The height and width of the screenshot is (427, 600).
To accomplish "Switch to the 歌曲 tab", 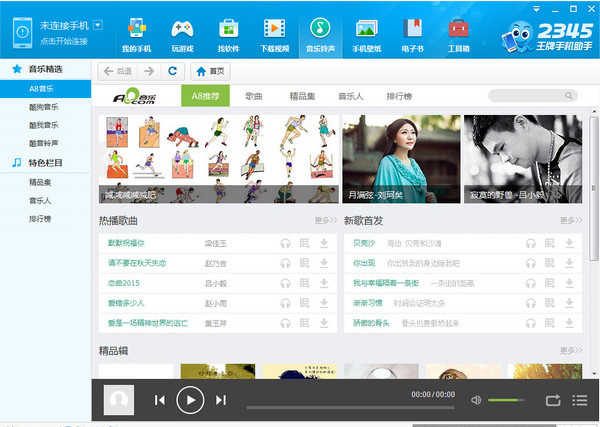I will [x=254, y=96].
